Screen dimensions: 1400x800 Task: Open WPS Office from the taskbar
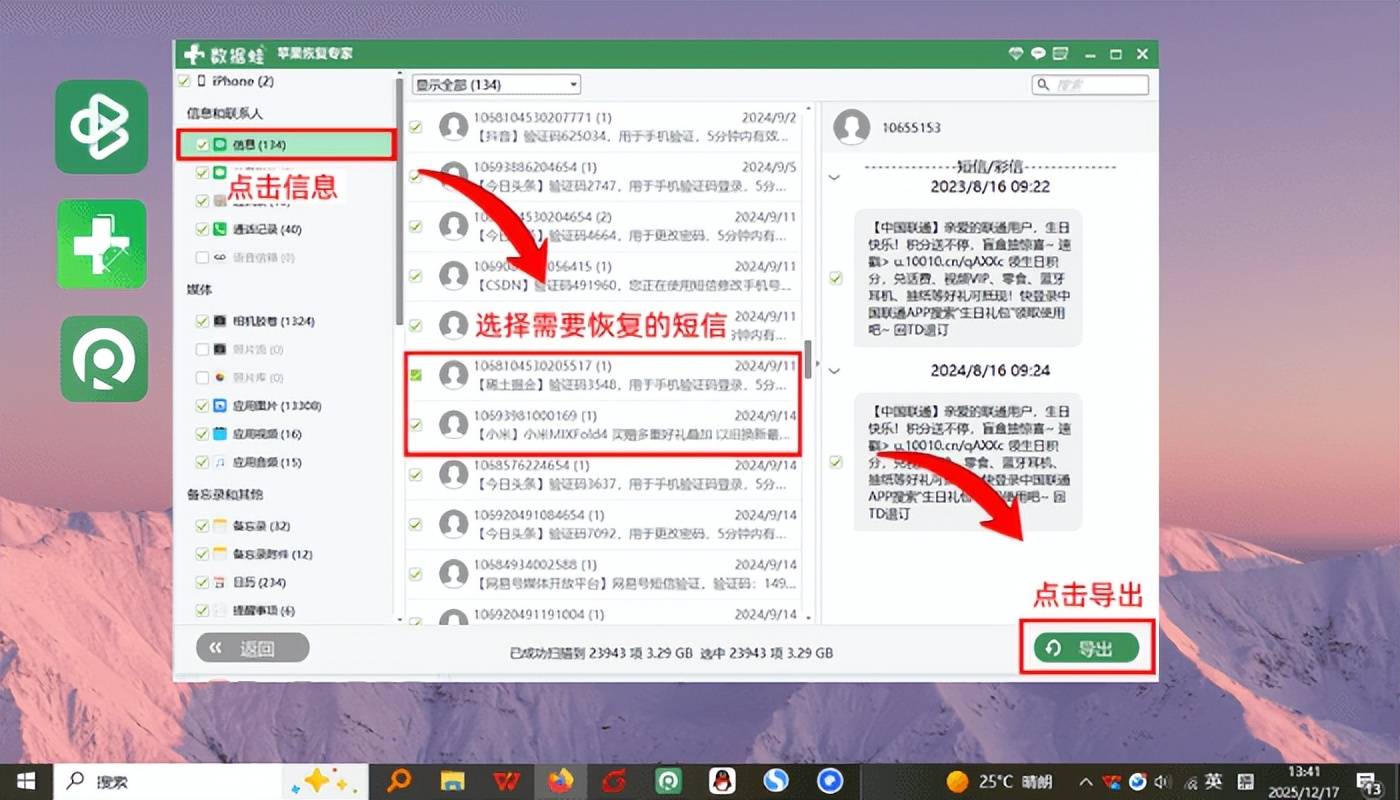point(506,780)
